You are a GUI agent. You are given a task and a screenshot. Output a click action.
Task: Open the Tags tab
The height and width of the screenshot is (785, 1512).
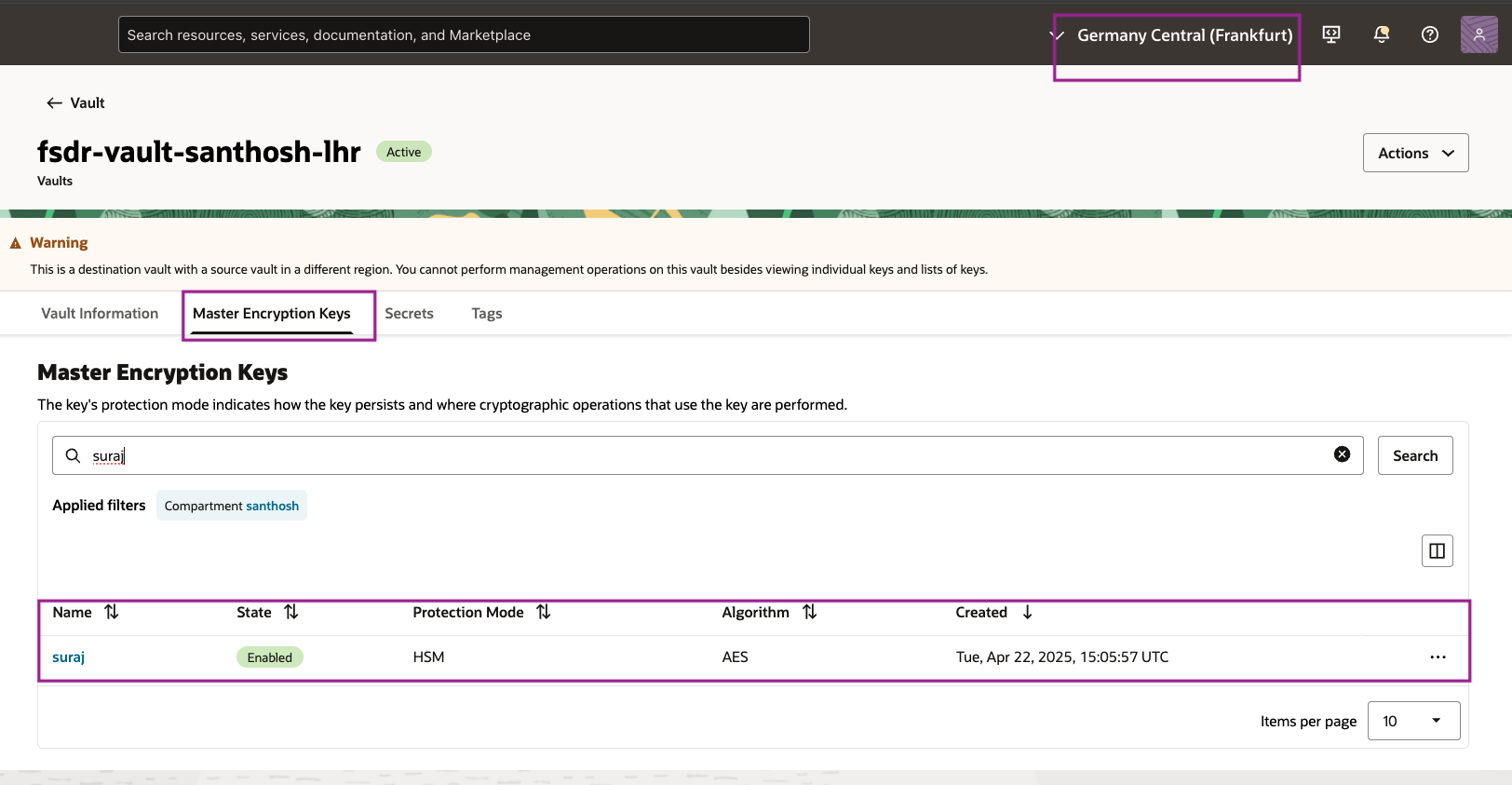click(x=487, y=314)
